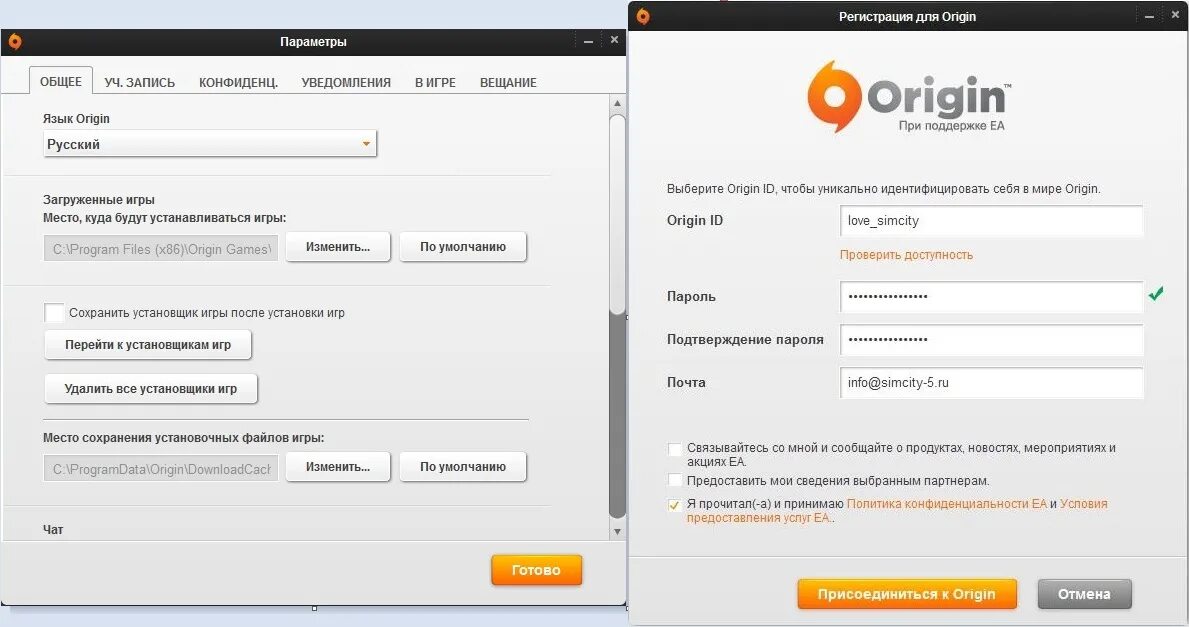Click Перейти к установщикам игр button
1189x627 pixels.
coord(148,345)
